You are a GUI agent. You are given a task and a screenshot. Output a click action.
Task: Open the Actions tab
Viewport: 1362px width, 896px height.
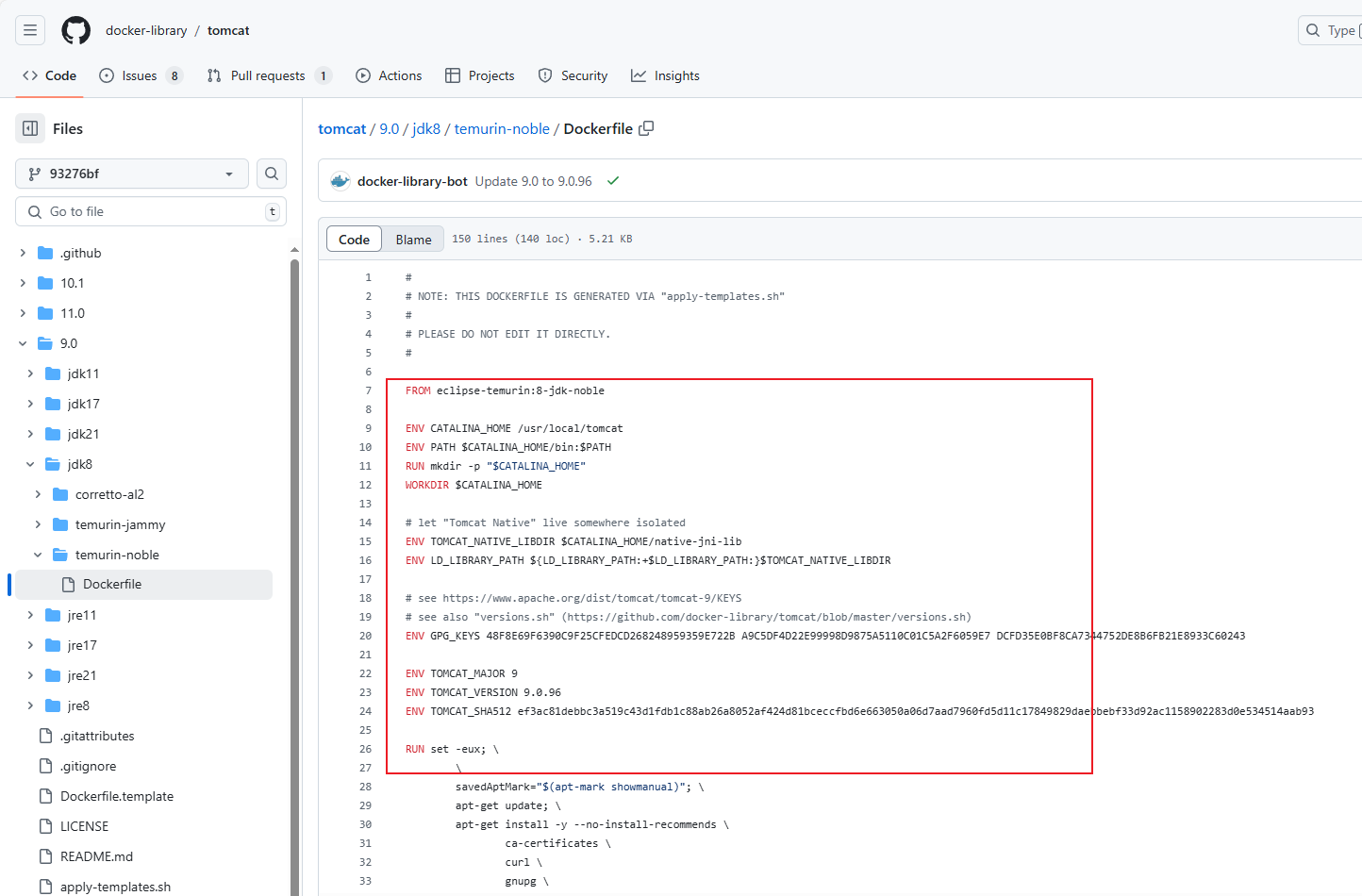click(x=389, y=75)
